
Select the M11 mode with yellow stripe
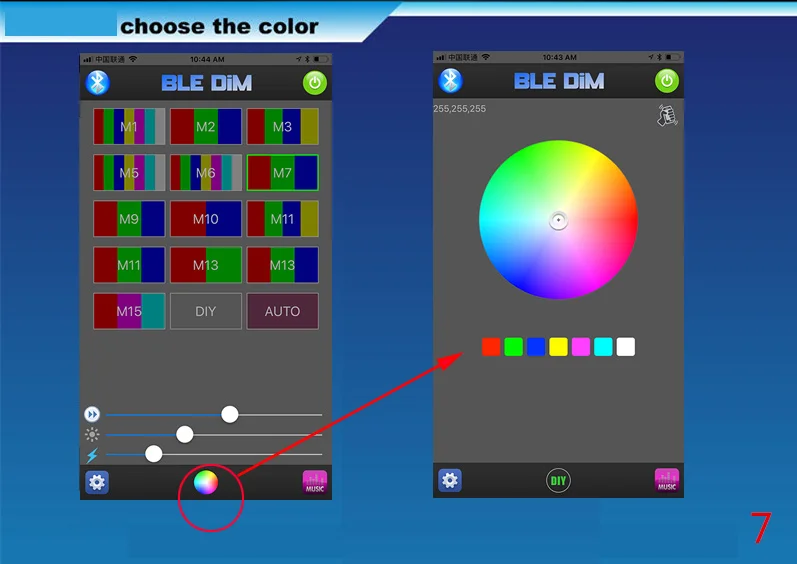283,219
